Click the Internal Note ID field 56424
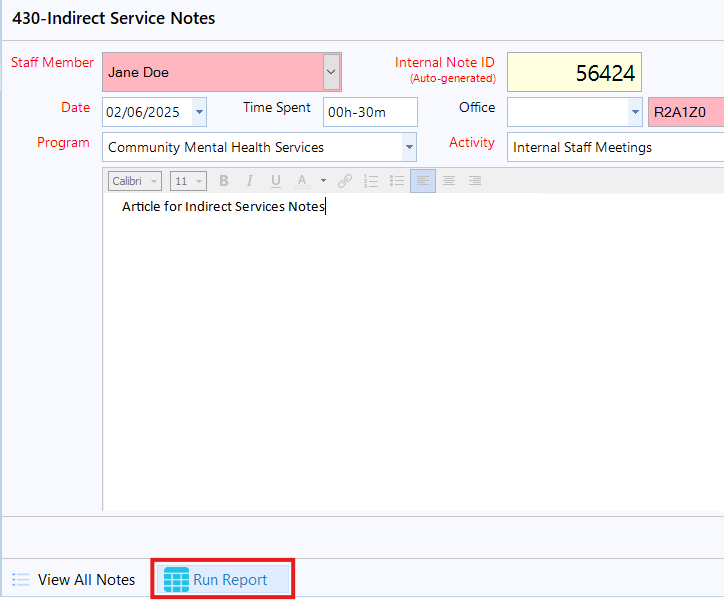Screen dimensions: 724x600 click(574, 72)
